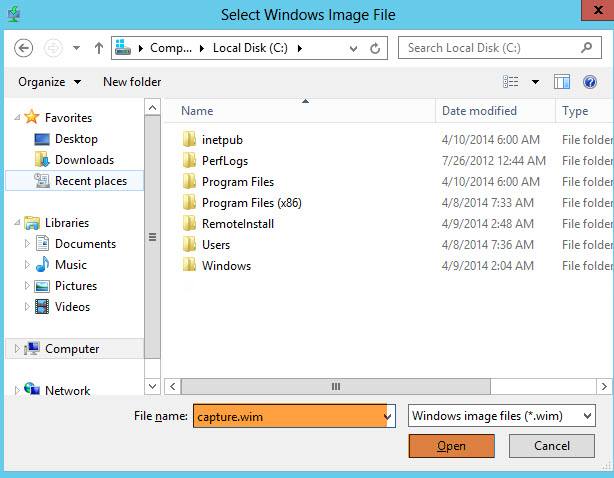
Task: Click the title bar application icon
Action: pyautogui.click(x=14, y=14)
